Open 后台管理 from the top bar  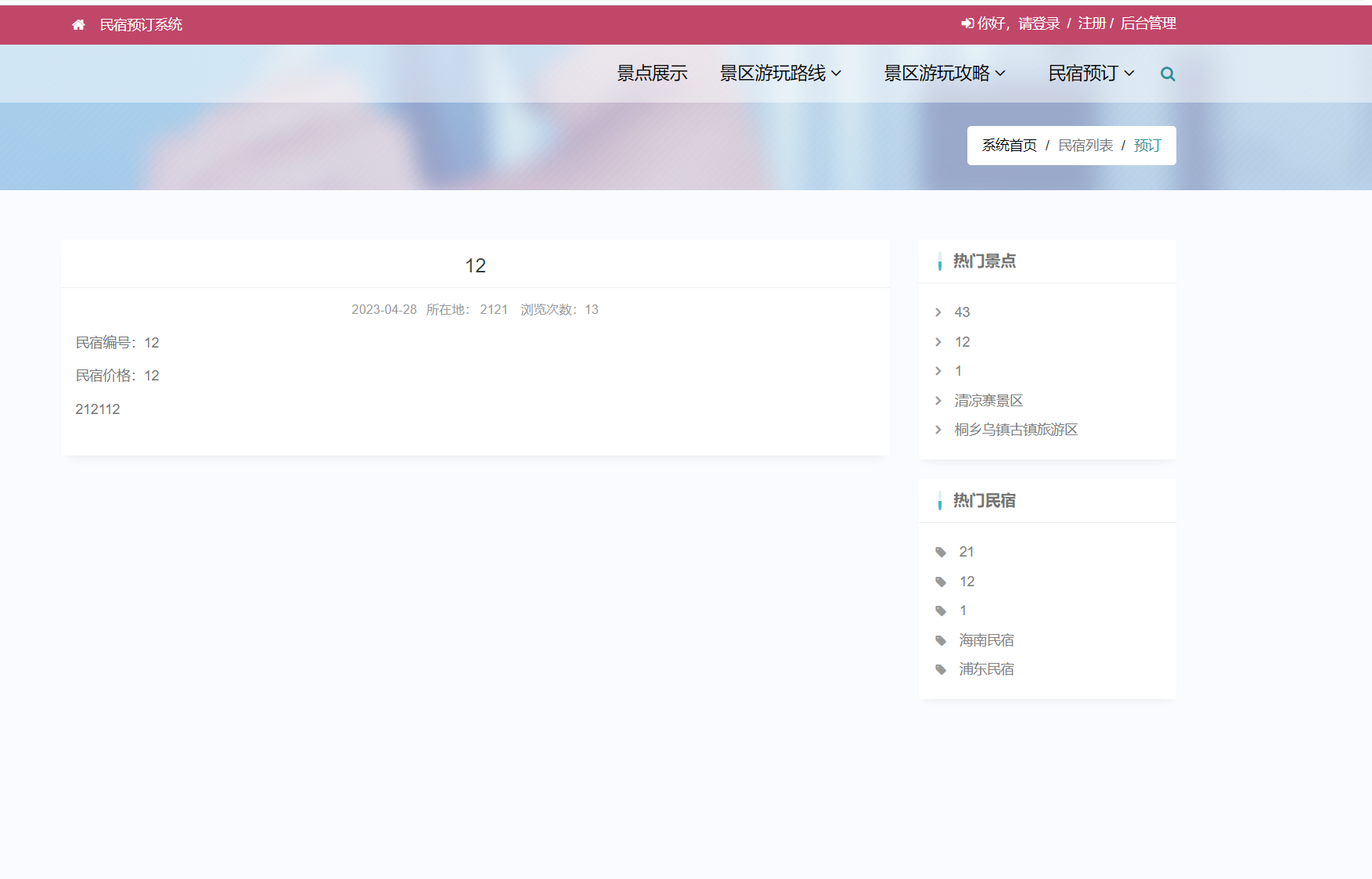[1148, 23]
